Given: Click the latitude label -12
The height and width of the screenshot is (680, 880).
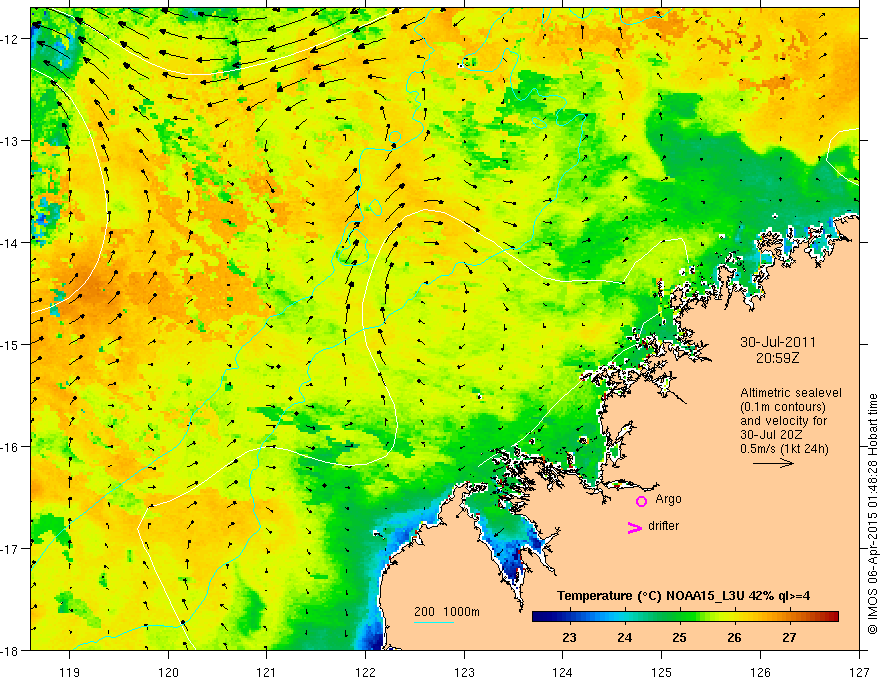Looking at the screenshot, I should click(10, 39).
